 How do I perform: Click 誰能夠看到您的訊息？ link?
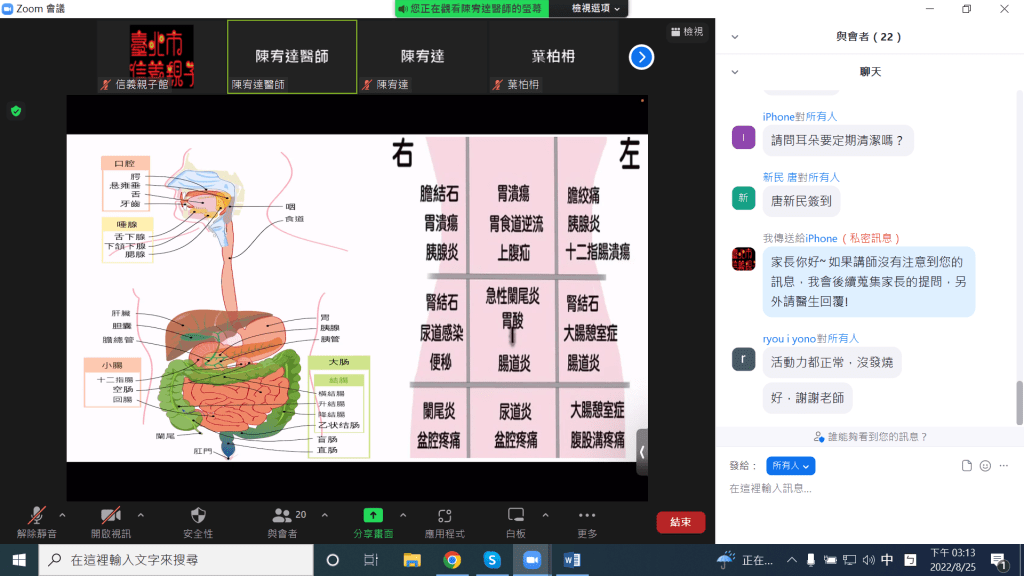pyautogui.click(x=871, y=437)
